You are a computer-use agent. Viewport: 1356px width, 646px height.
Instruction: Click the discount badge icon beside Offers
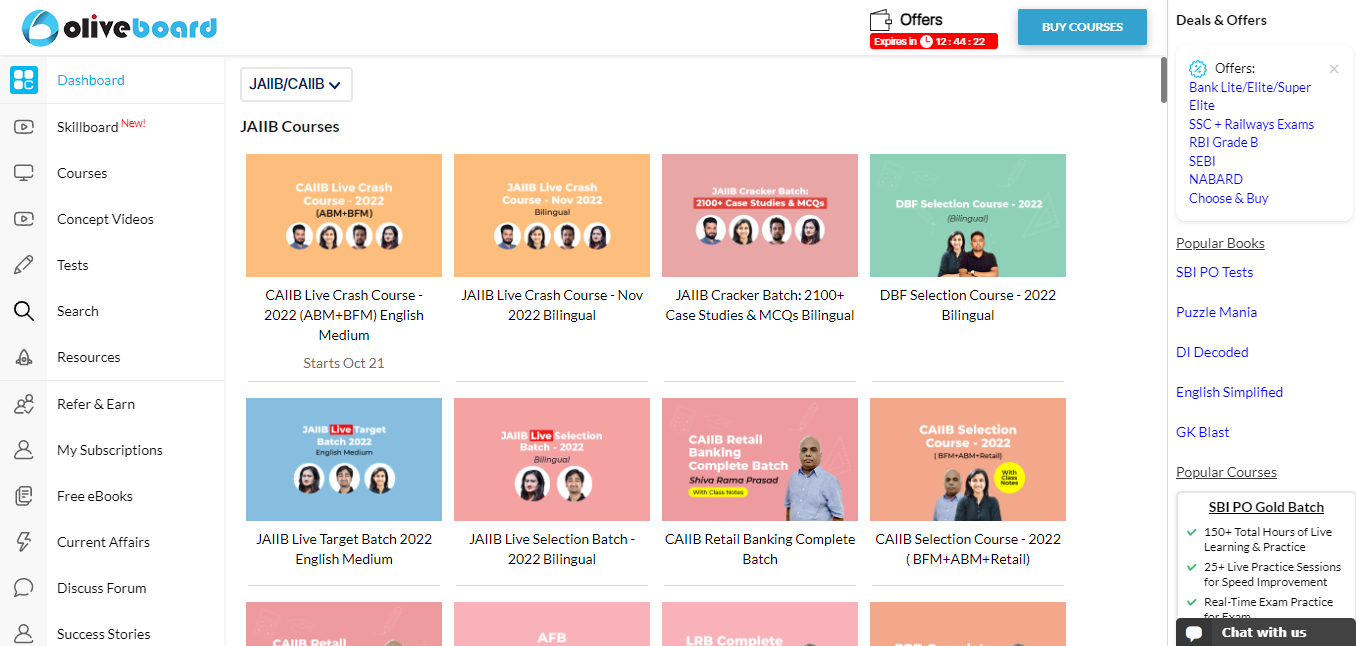tap(1198, 68)
